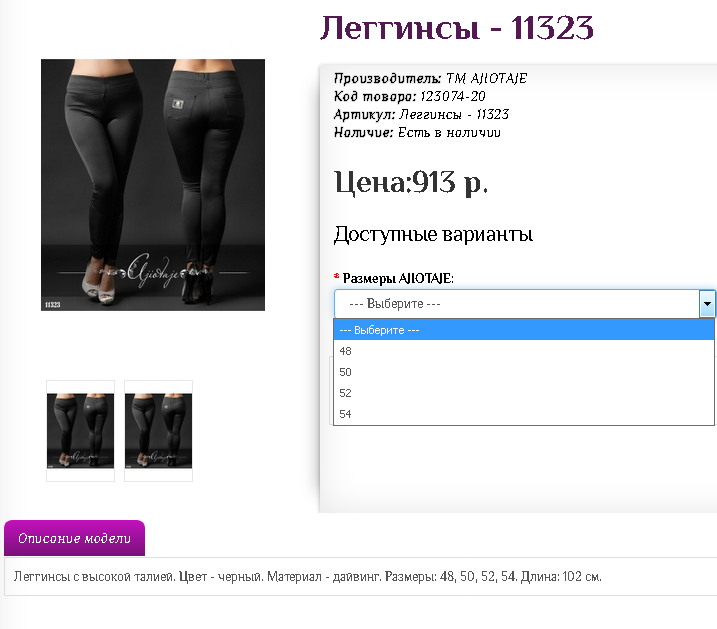View the first small leggings thumbnail
This screenshot has height=629, width=717.
(x=80, y=431)
